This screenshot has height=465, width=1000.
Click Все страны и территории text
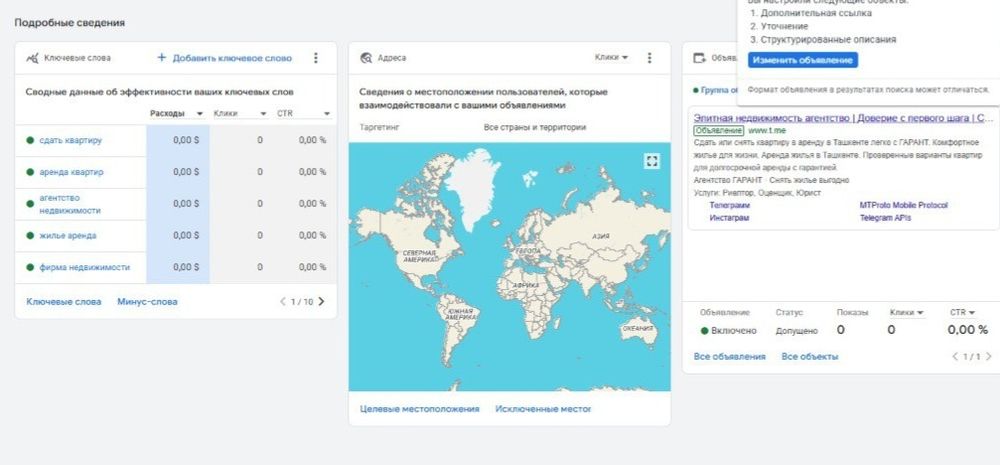pyautogui.click(x=534, y=127)
